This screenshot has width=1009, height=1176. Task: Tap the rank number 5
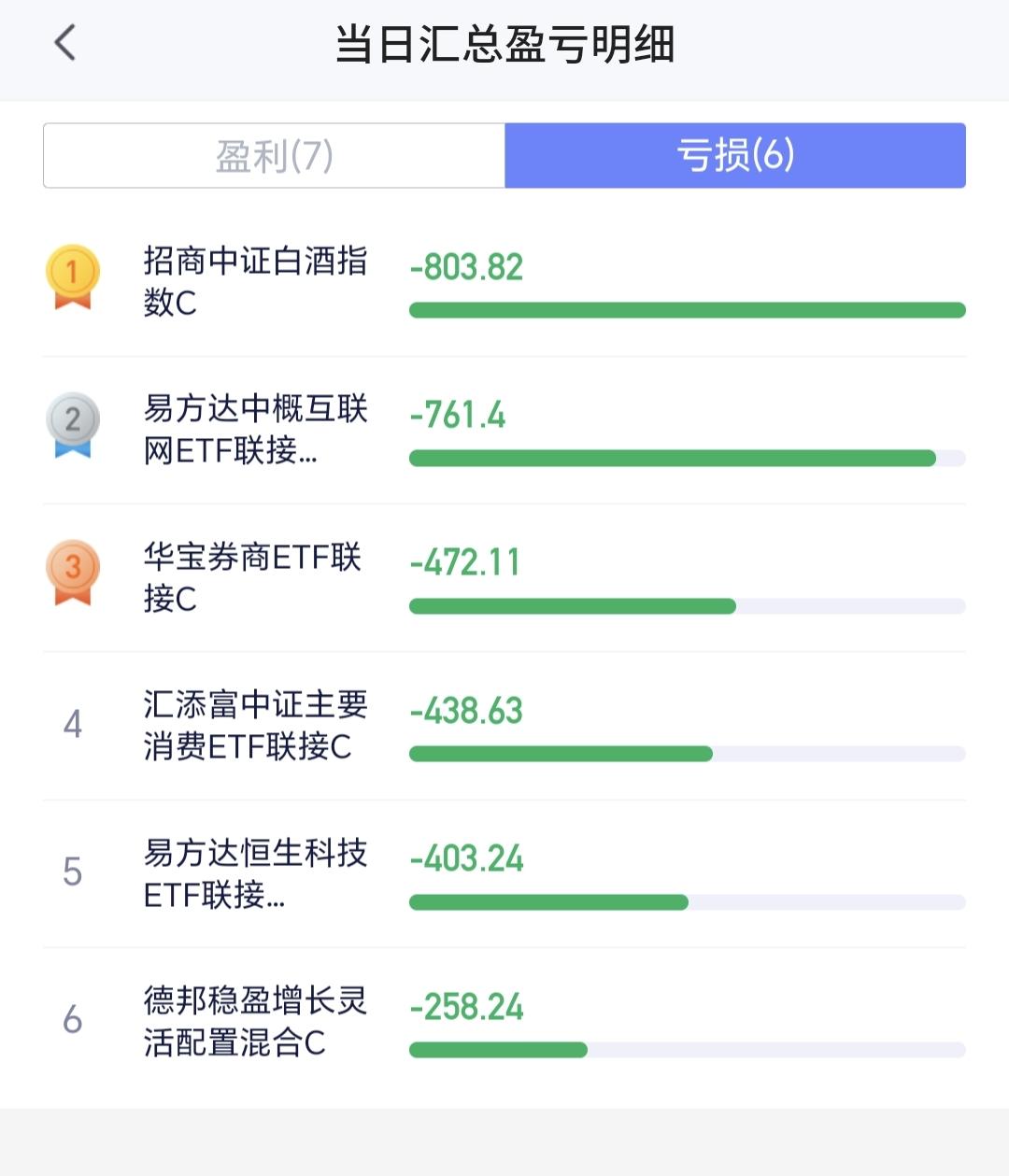pyautogui.click(x=72, y=871)
